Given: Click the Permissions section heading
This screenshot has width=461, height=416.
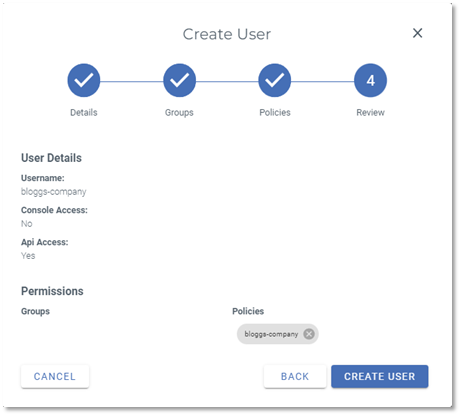Looking at the screenshot, I should tap(52, 291).
